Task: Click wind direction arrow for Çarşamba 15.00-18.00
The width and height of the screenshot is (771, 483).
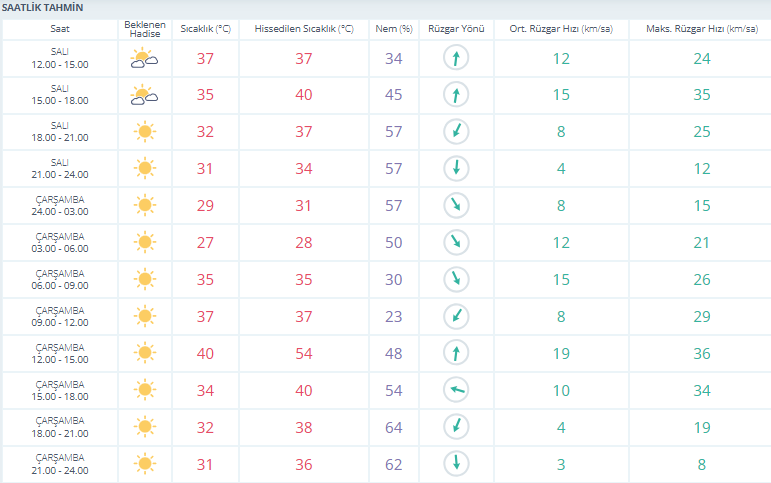Action: (x=456, y=390)
